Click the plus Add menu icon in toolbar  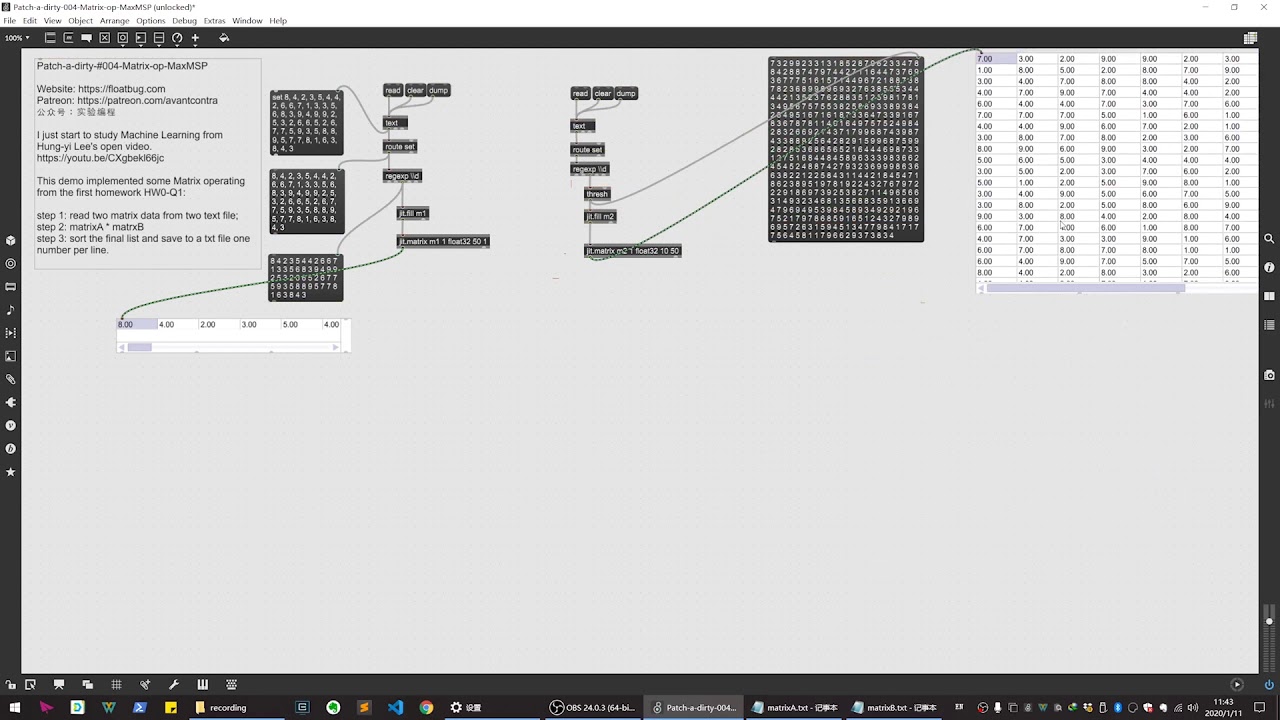tap(195, 38)
